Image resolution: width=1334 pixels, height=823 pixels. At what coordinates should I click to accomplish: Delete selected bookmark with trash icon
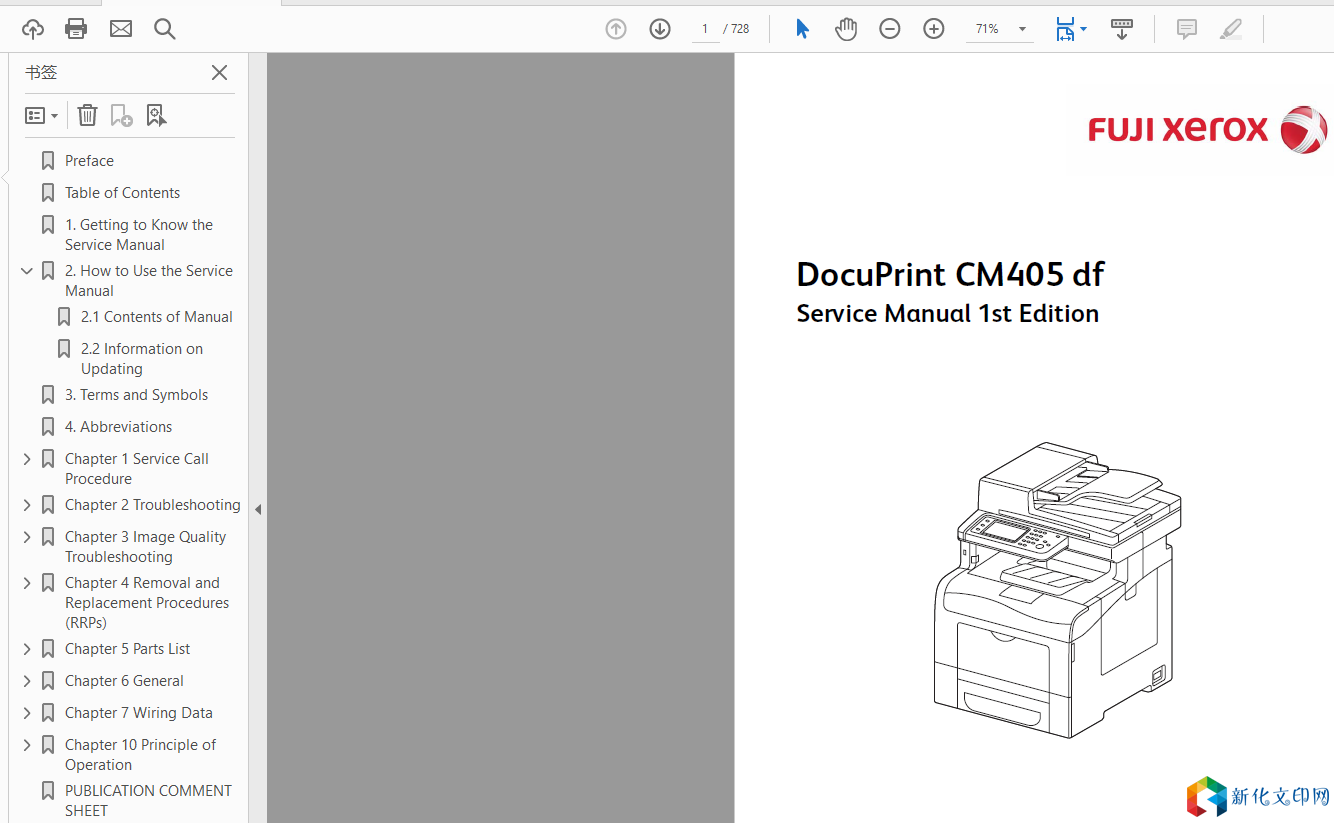[88, 116]
